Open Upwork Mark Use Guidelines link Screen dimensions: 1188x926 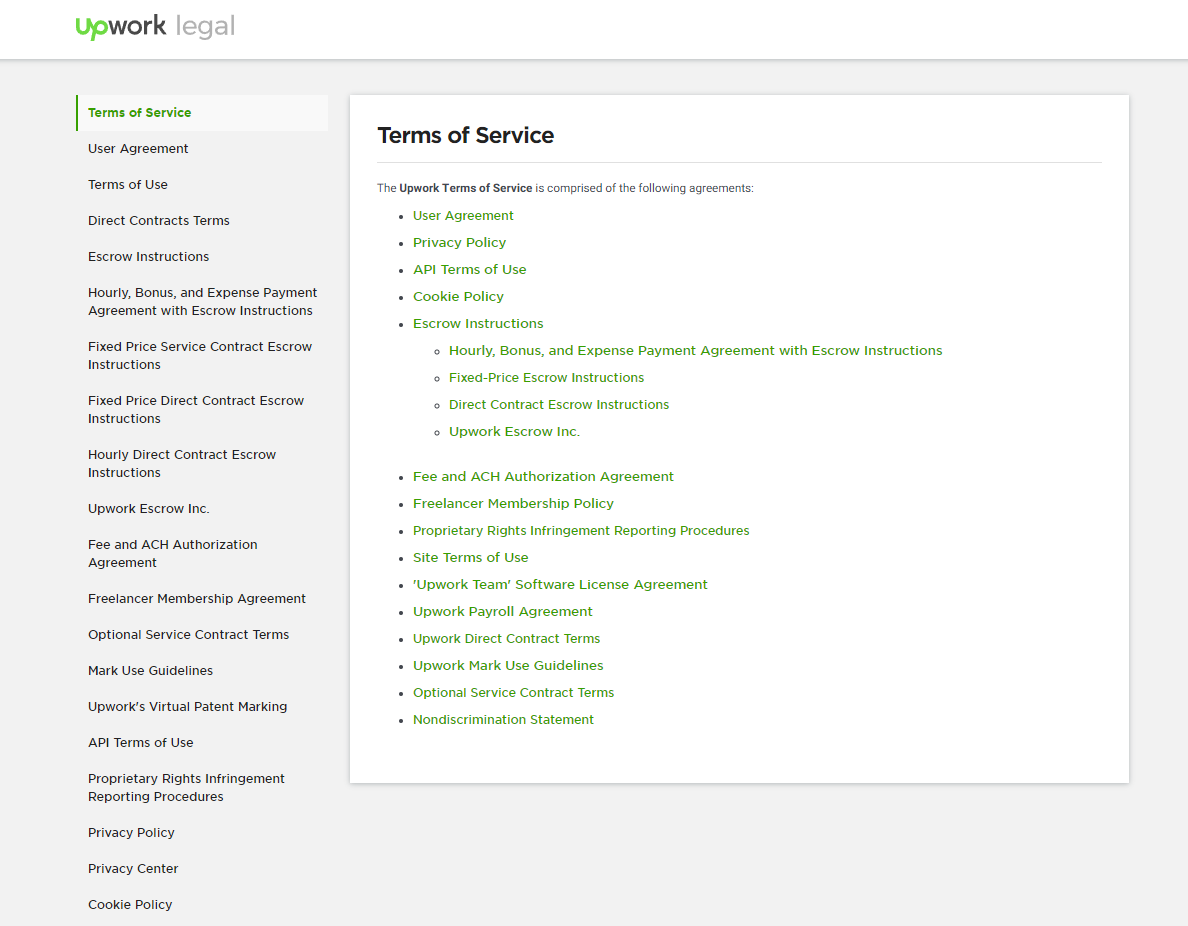pyautogui.click(x=508, y=666)
